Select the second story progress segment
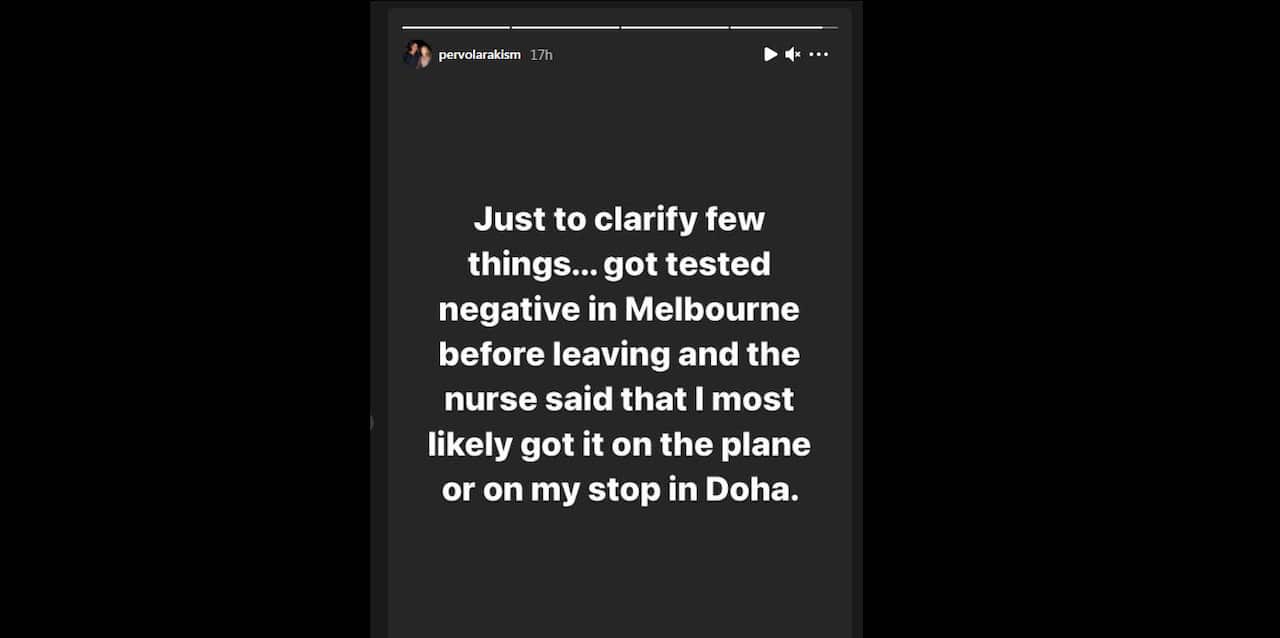 point(565,27)
